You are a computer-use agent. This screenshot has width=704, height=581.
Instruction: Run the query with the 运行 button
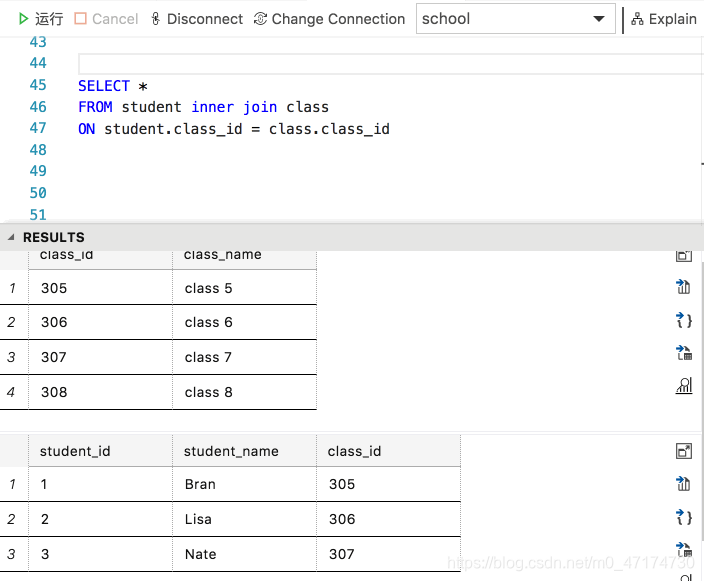(40, 19)
